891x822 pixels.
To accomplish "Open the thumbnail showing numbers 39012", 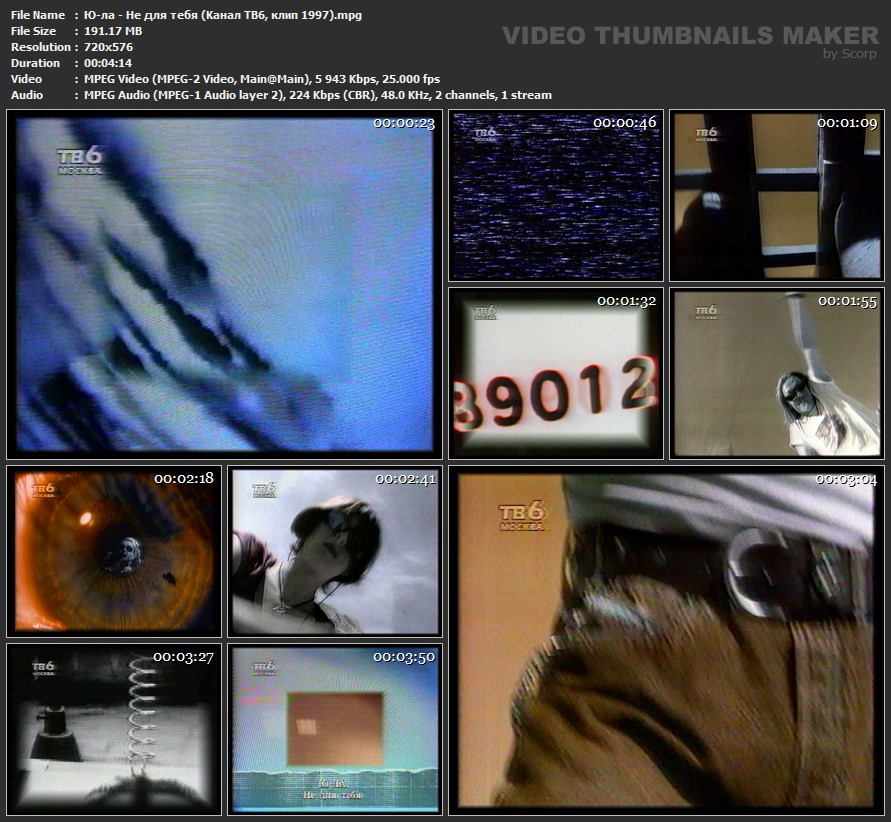I will [x=556, y=374].
